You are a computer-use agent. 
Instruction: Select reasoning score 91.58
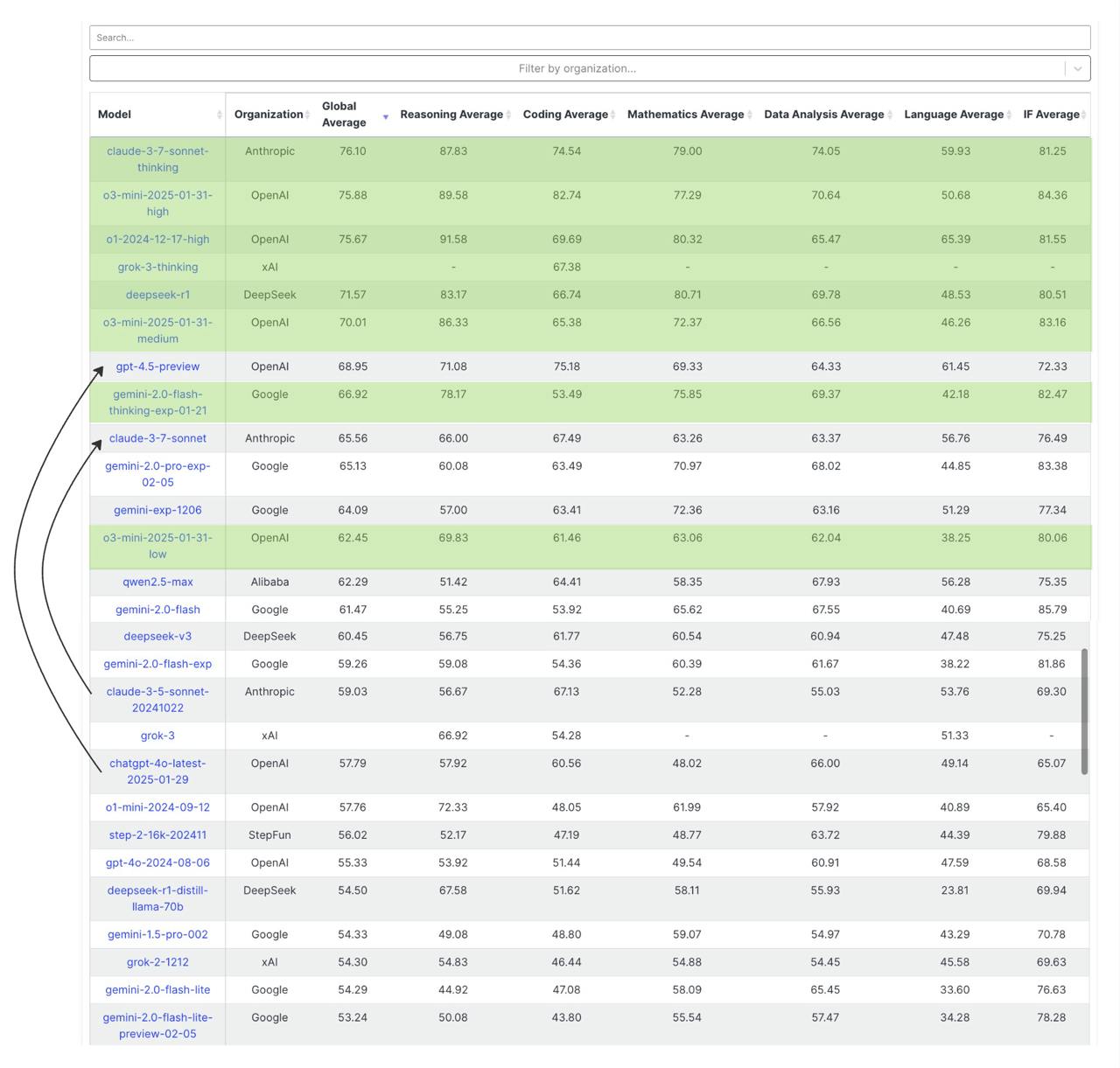click(x=453, y=239)
